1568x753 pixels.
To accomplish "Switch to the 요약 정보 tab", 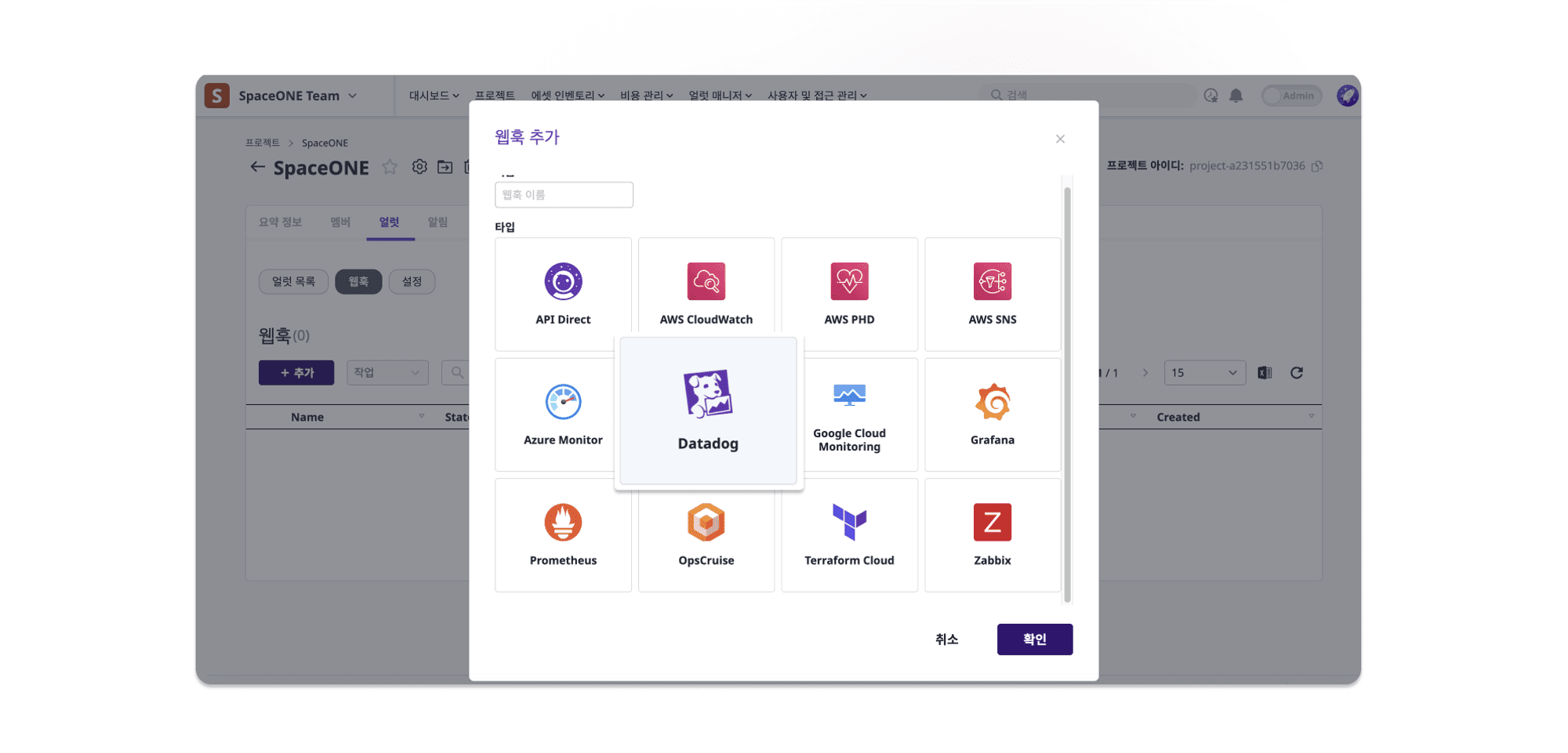I will (x=280, y=223).
